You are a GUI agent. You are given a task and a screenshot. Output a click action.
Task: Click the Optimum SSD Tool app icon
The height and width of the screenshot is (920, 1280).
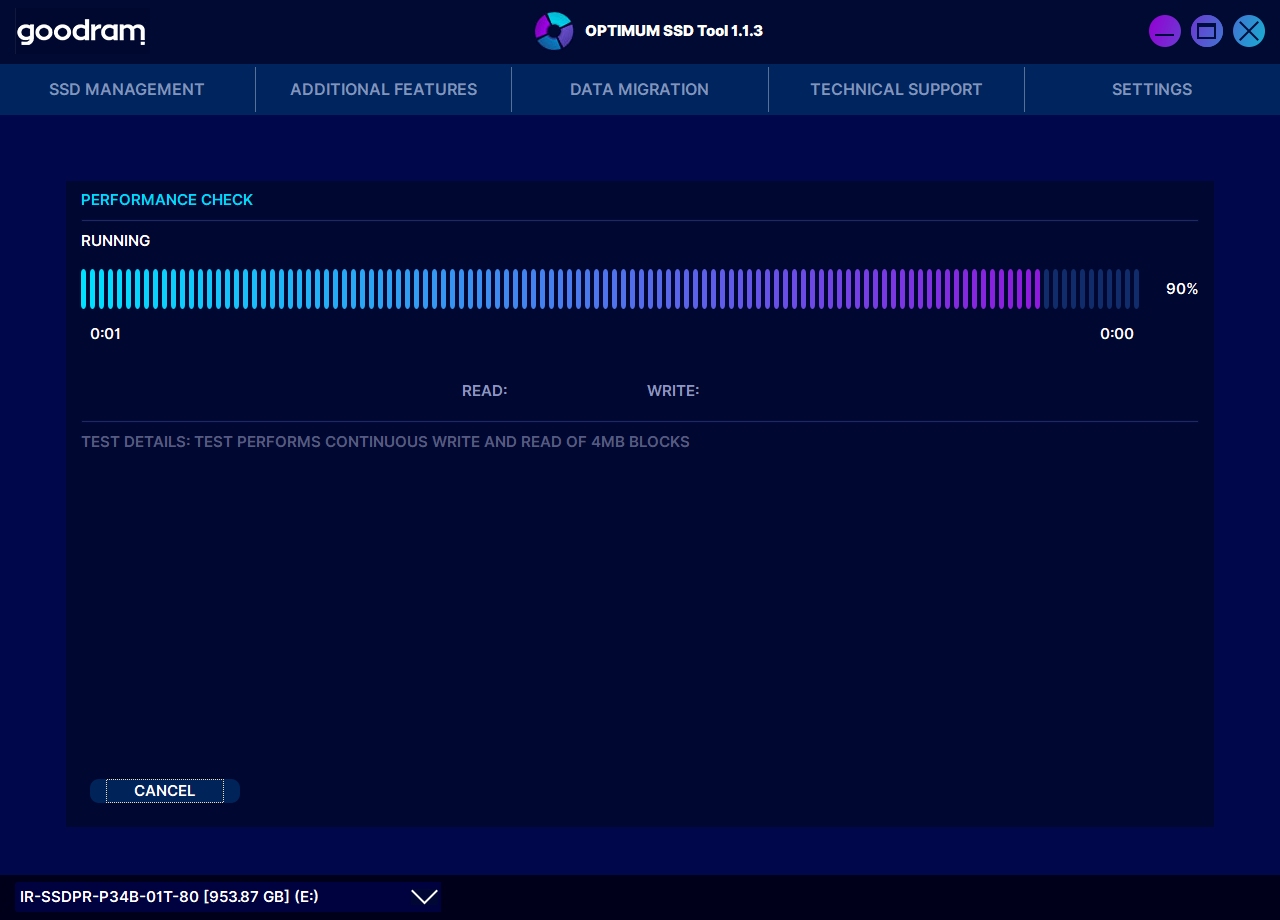point(554,31)
